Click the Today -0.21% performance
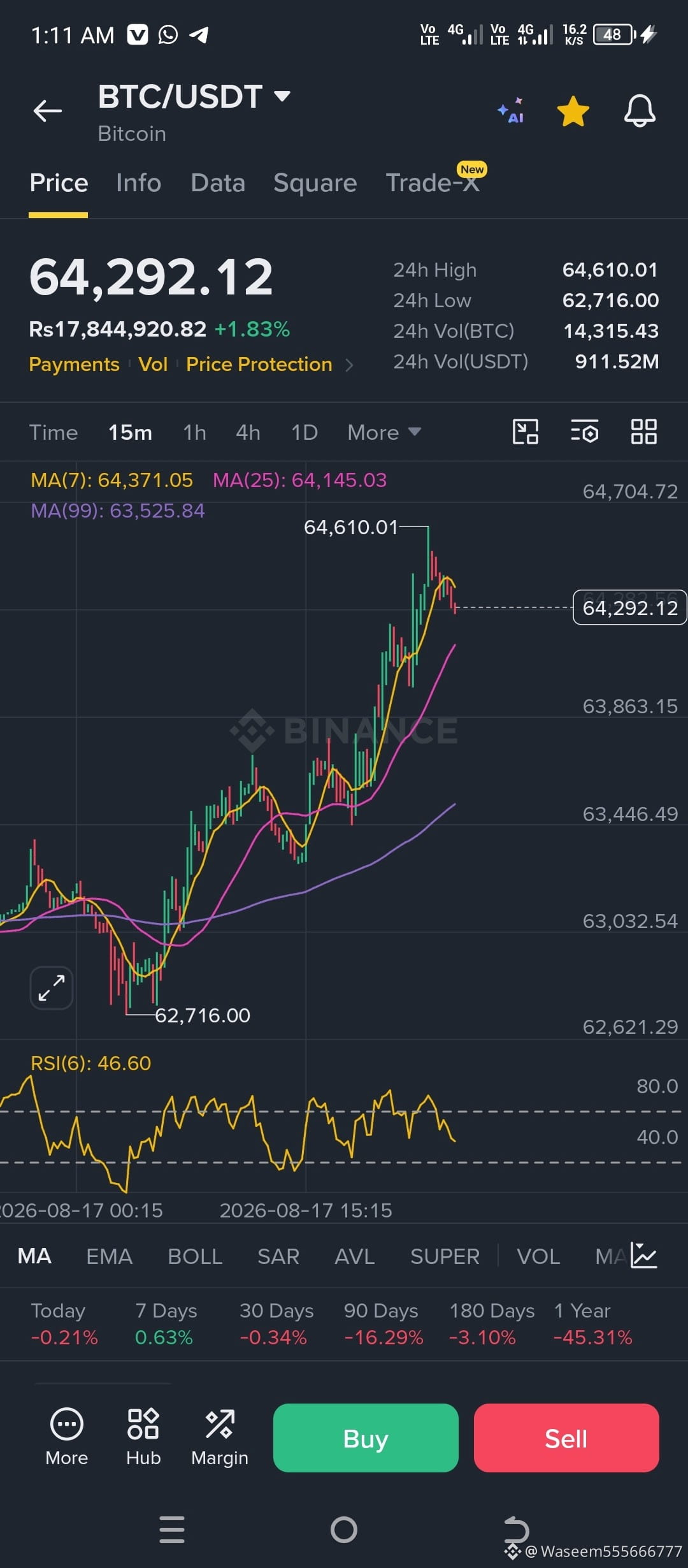 coord(64,1324)
